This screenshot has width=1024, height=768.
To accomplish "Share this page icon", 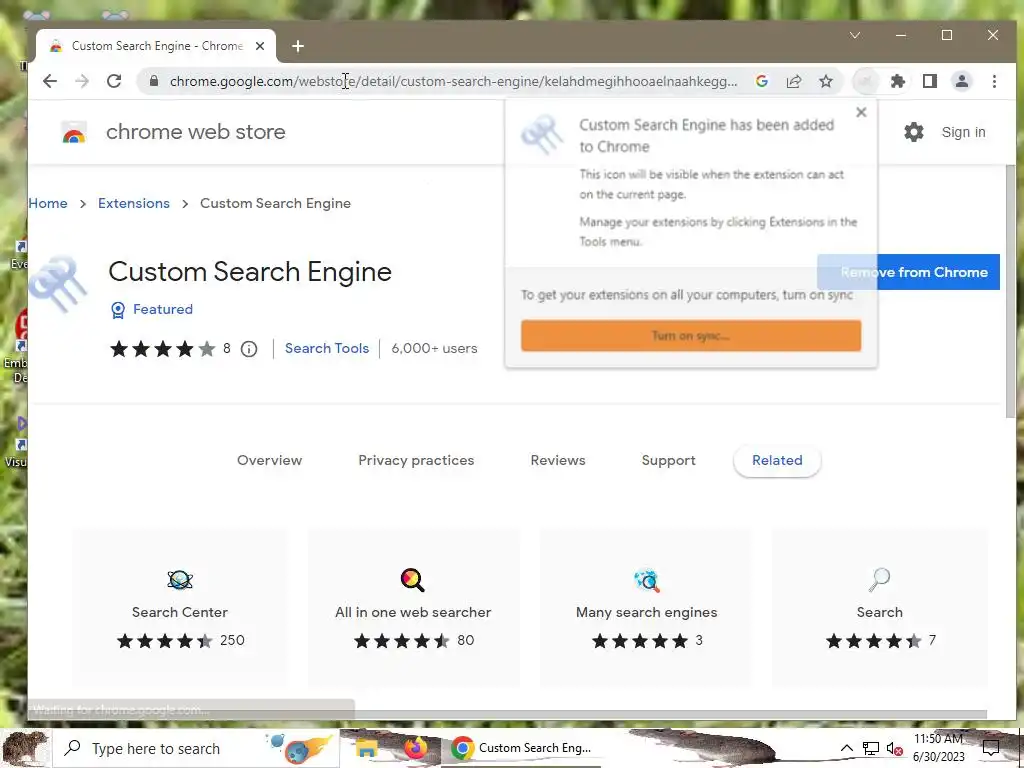I will [x=793, y=81].
